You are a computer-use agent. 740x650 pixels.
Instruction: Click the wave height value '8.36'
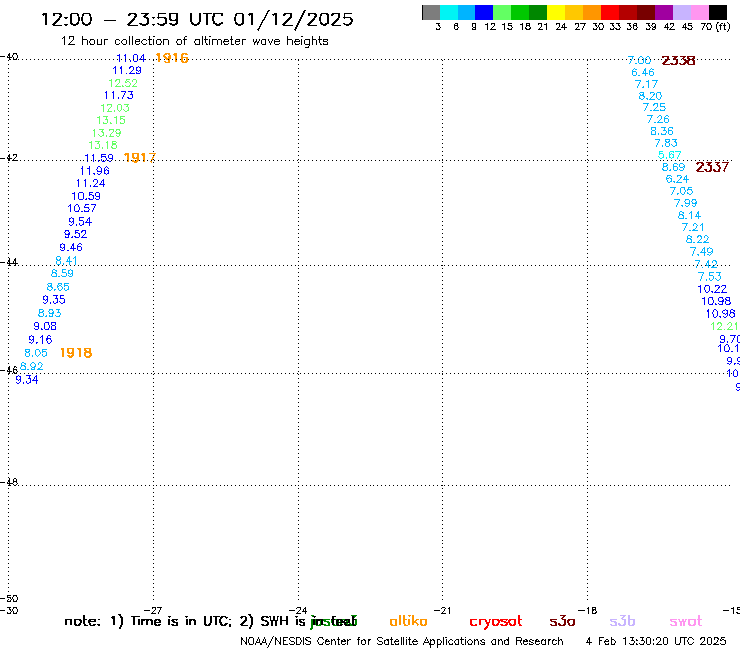click(x=662, y=131)
